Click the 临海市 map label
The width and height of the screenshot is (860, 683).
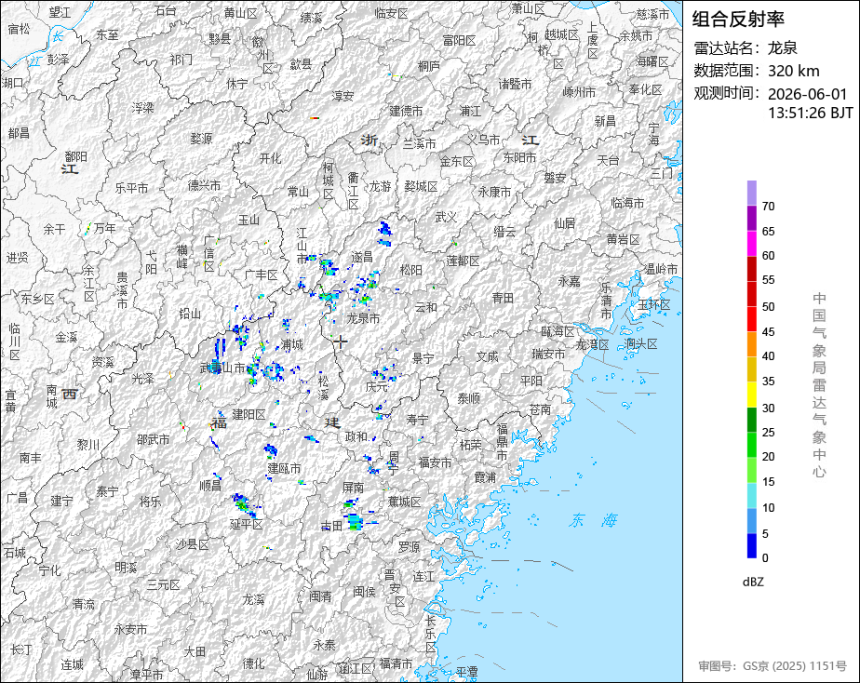click(627, 203)
